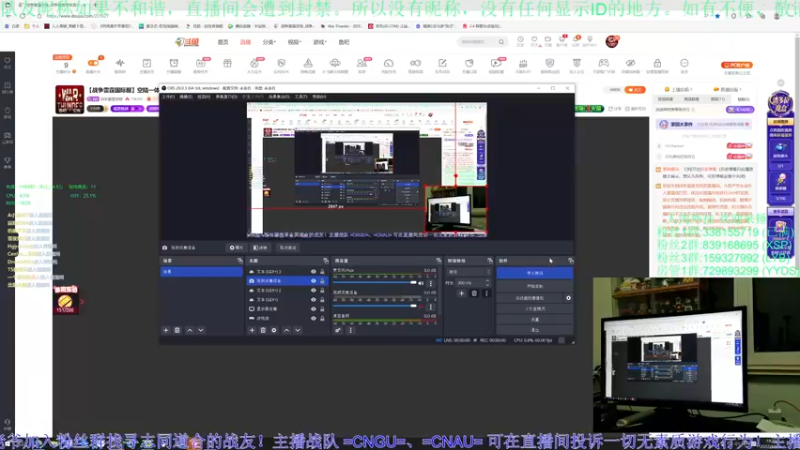Open Scene Transitions three-dot properties menu
The width and height of the screenshot is (800, 450).
pyautogui.click(x=486, y=293)
